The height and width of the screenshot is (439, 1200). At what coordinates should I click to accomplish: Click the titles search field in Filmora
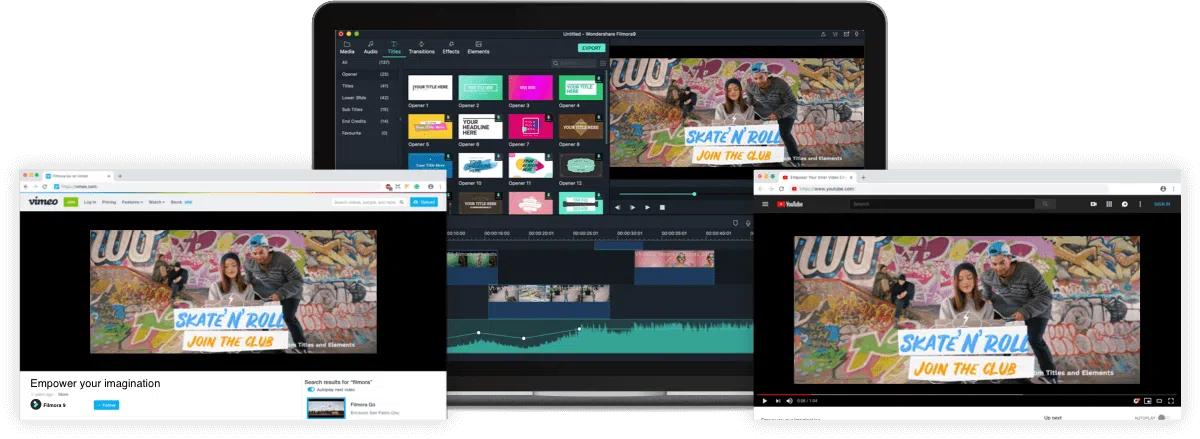coord(575,63)
